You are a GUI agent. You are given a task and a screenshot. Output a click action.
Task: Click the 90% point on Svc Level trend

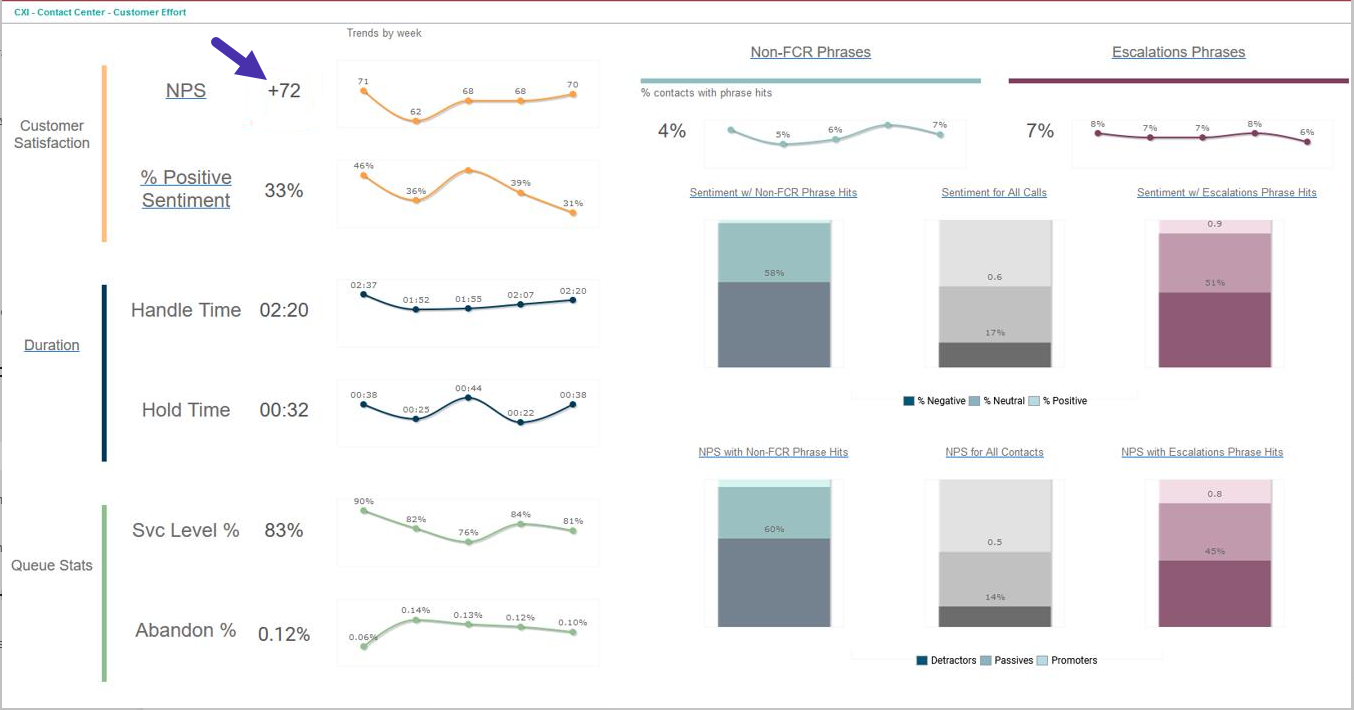click(x=364, y=511)
